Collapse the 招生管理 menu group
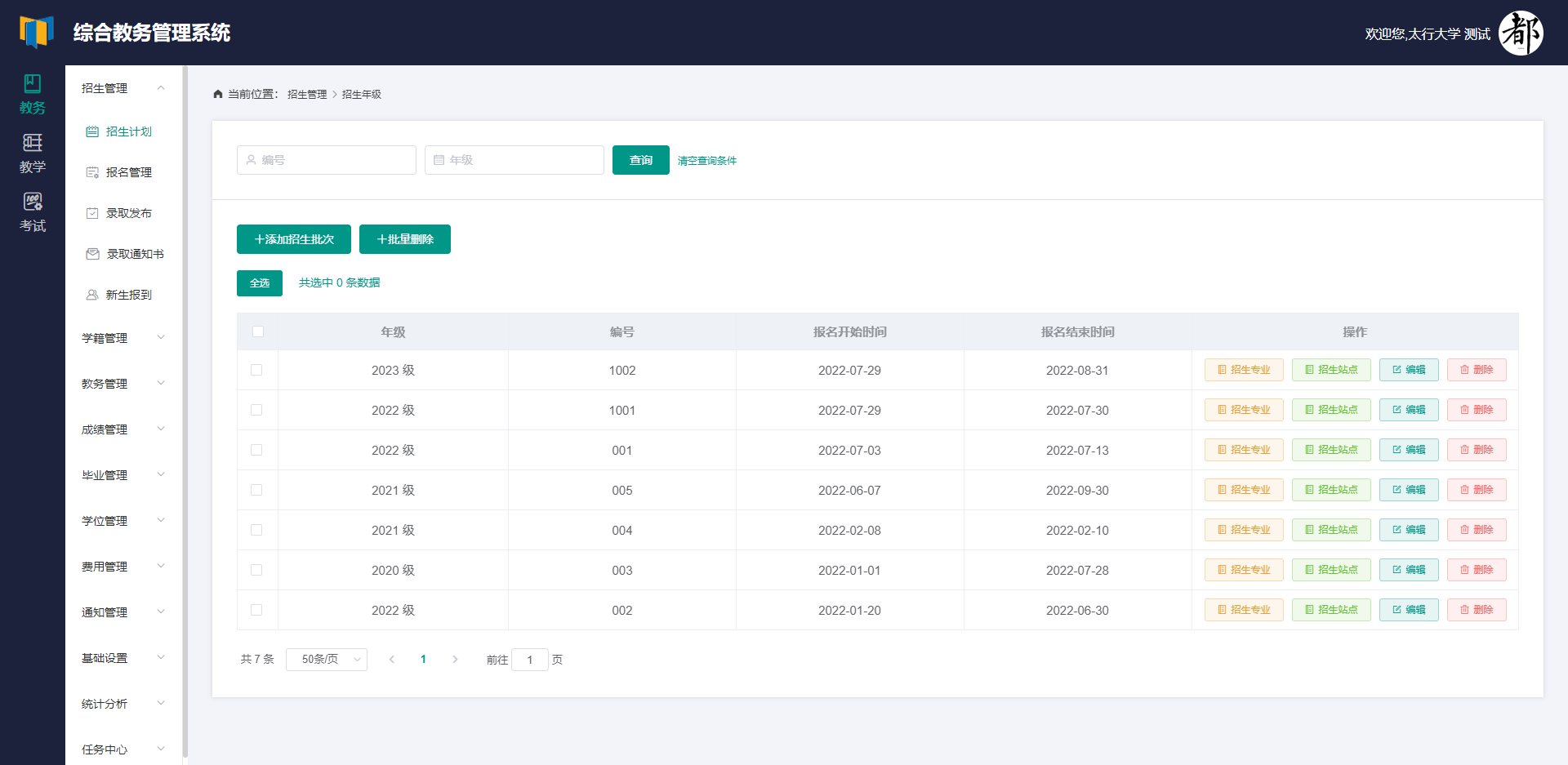This screenshot has height=765, width=1568. [123, 88]
